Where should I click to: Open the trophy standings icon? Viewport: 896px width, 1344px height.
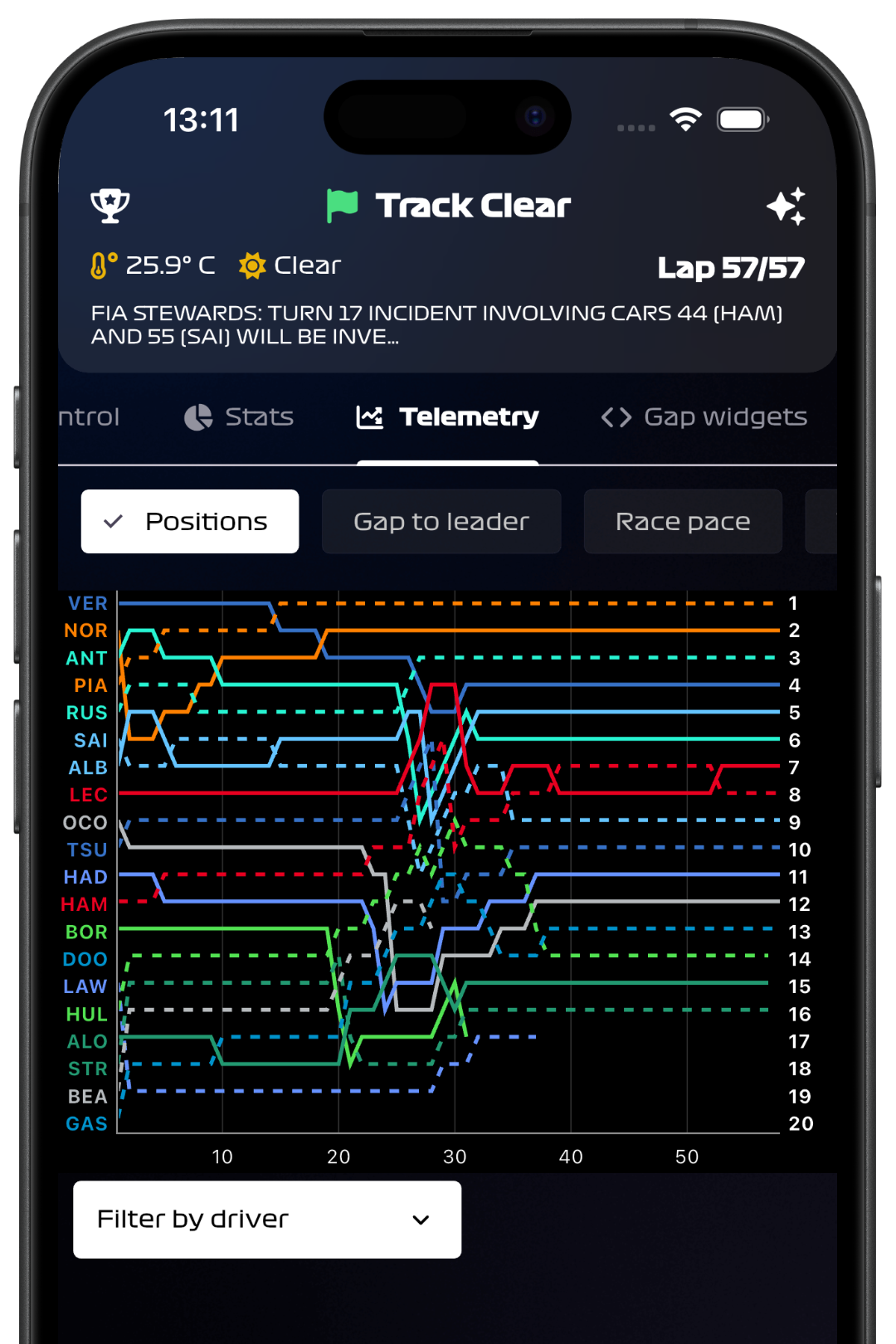tap(110, 206)
